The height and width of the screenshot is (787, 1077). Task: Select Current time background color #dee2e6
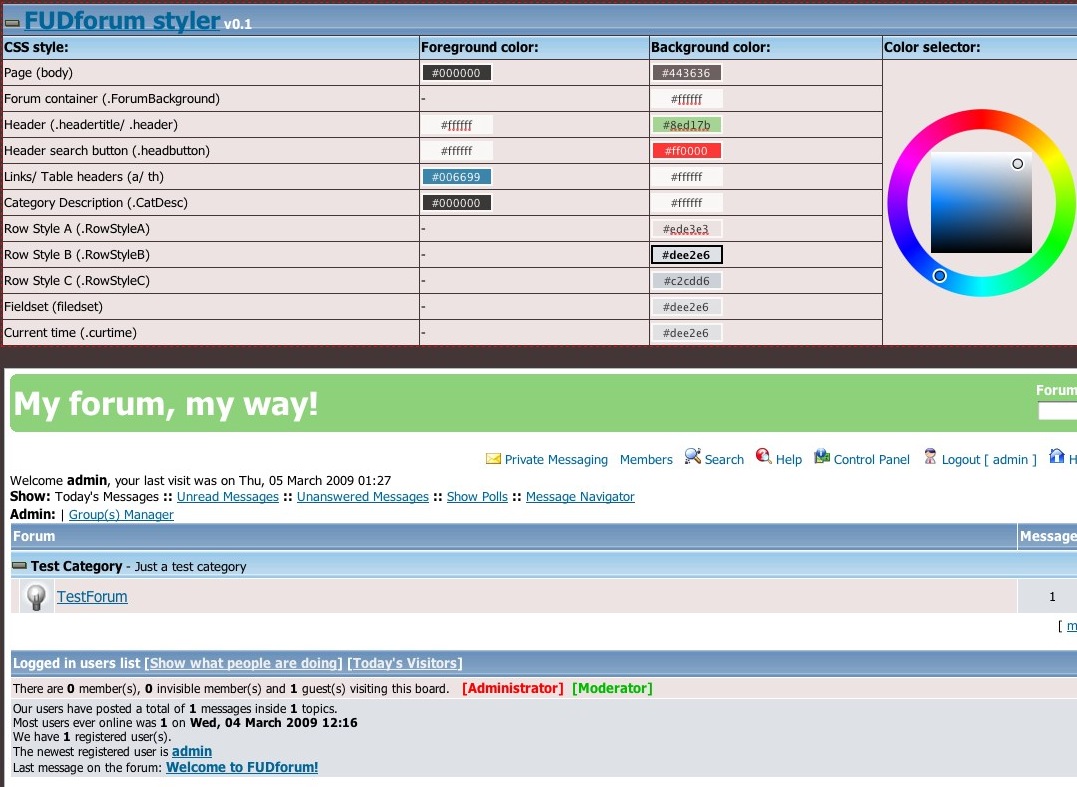(x=686, y=333)
